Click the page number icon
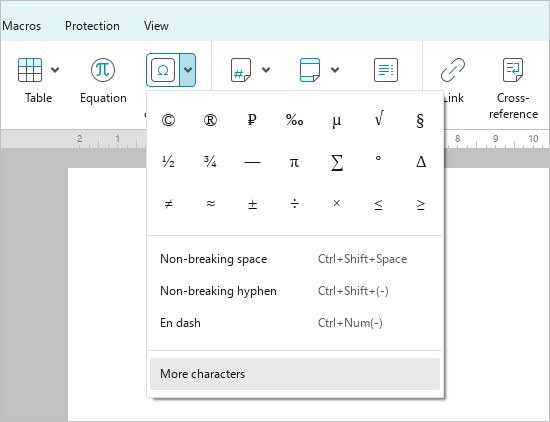The width and height of the screenshot is (550, 422). [x=241, y=70]
